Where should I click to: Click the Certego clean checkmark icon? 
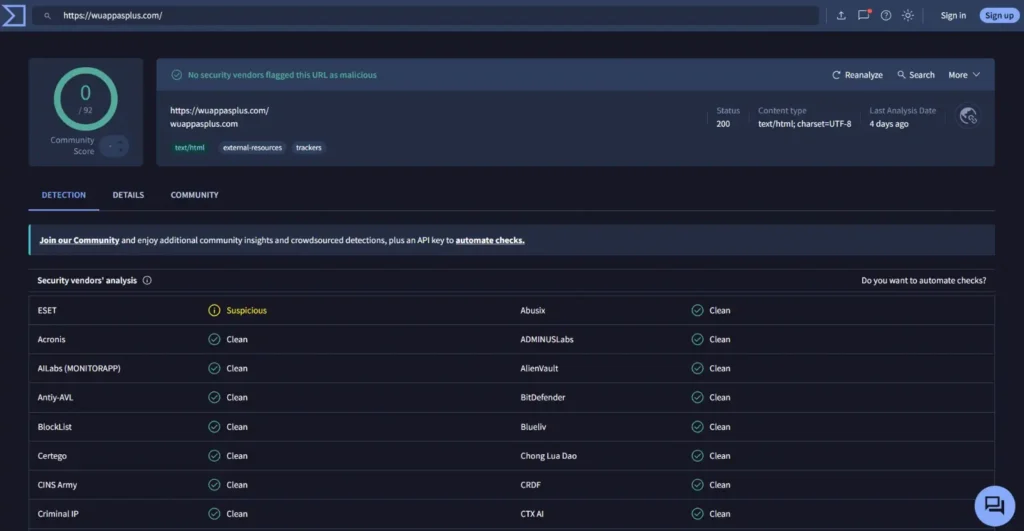point(214,456)
